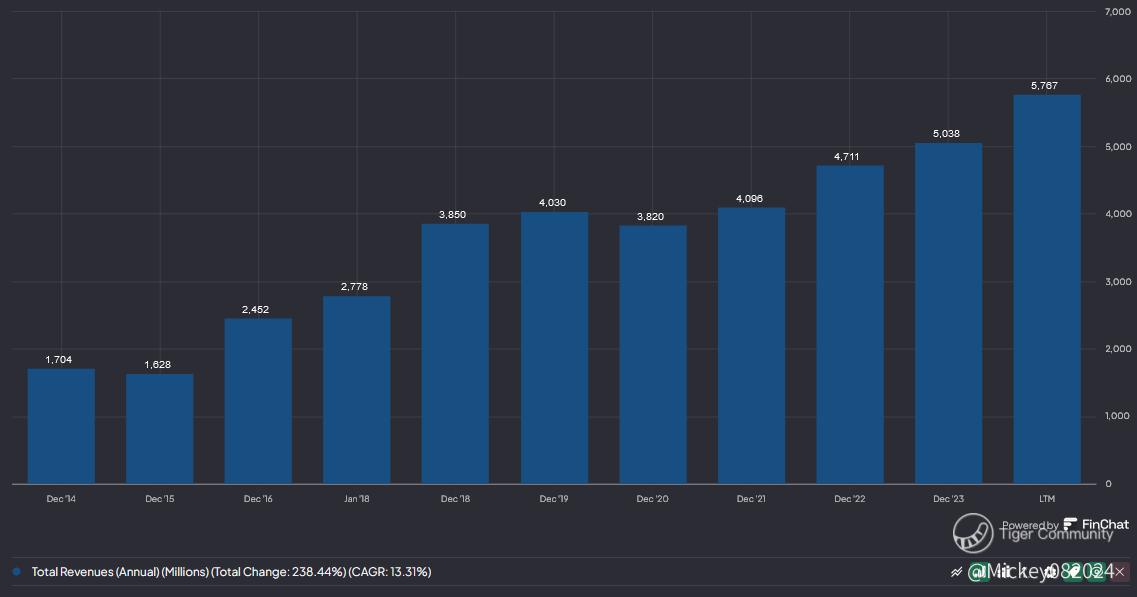
Task: Select the 4,096 value label
Action: (749, 199)
